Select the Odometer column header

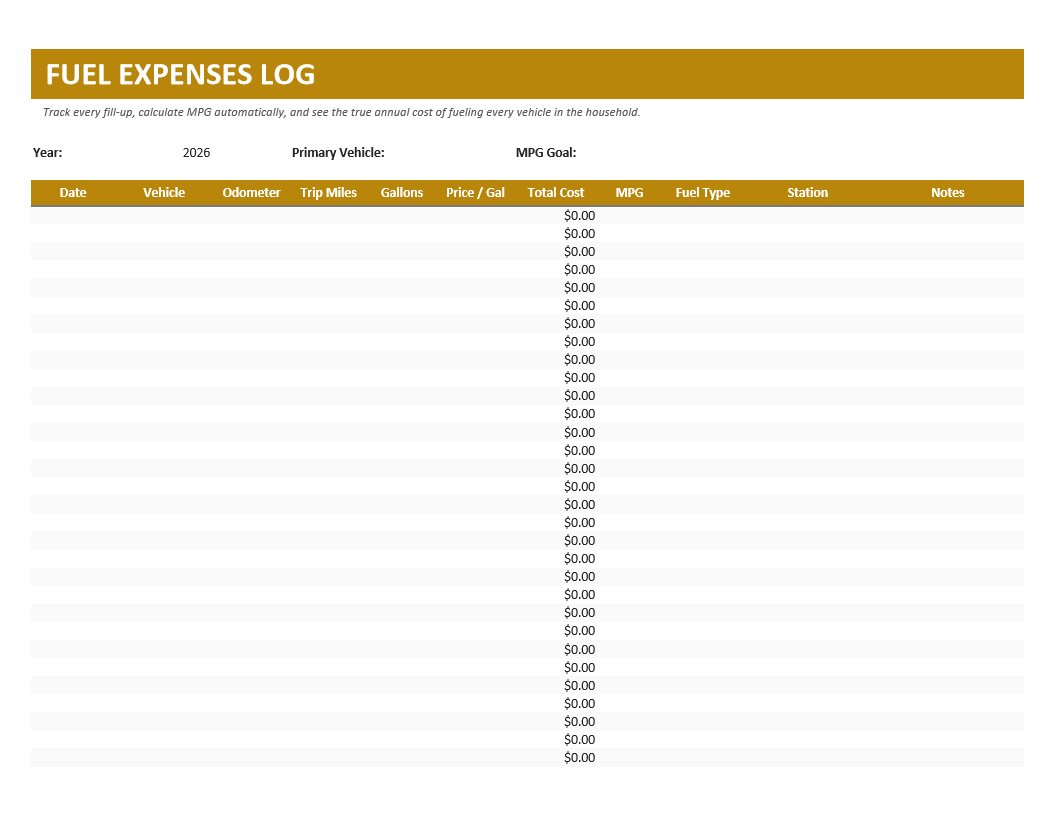click(251, 193)
